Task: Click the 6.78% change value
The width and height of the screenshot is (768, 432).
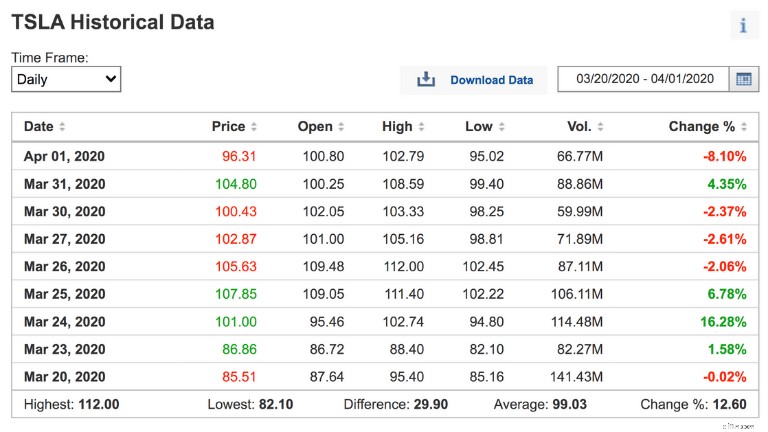Action: [x=727, y=294]
